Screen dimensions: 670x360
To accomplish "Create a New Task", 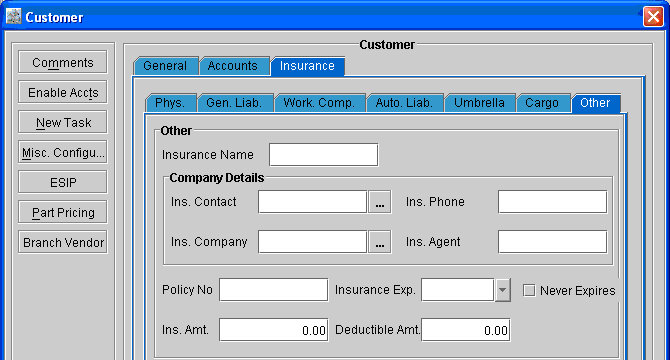I will (63, 122).
